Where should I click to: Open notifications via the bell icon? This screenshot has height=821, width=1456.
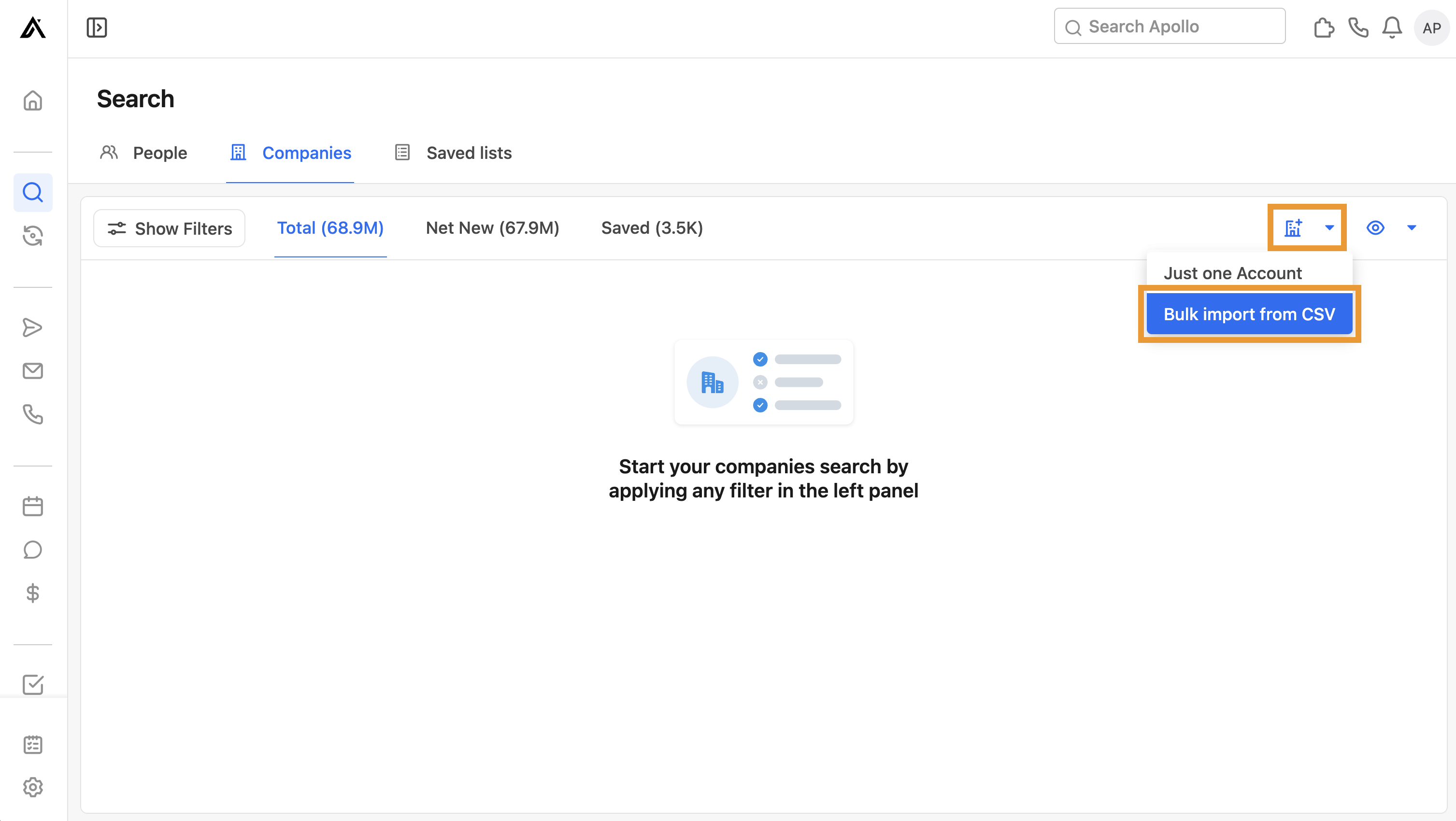1392,27
